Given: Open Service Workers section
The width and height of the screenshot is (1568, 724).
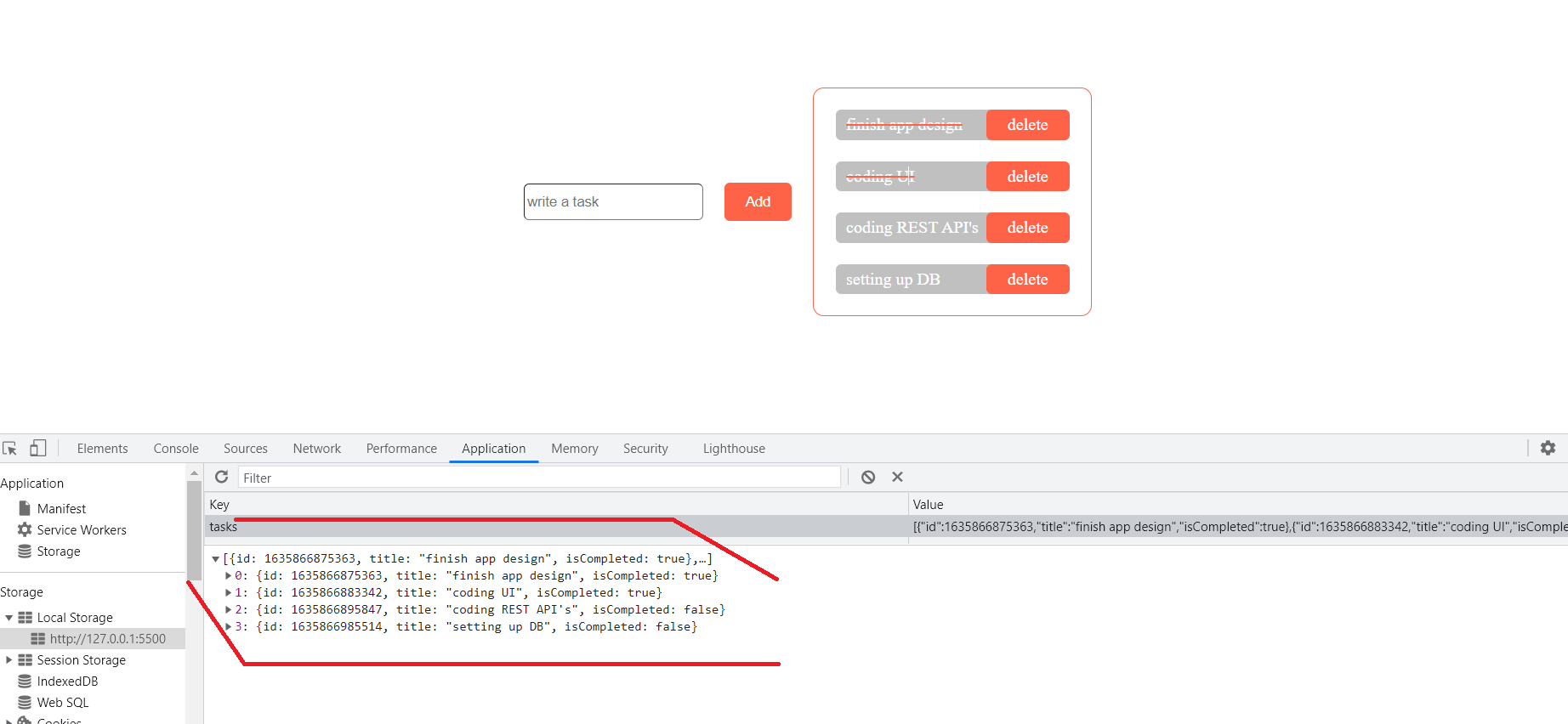Looking at the screenshot, I should tap(82, 529).
